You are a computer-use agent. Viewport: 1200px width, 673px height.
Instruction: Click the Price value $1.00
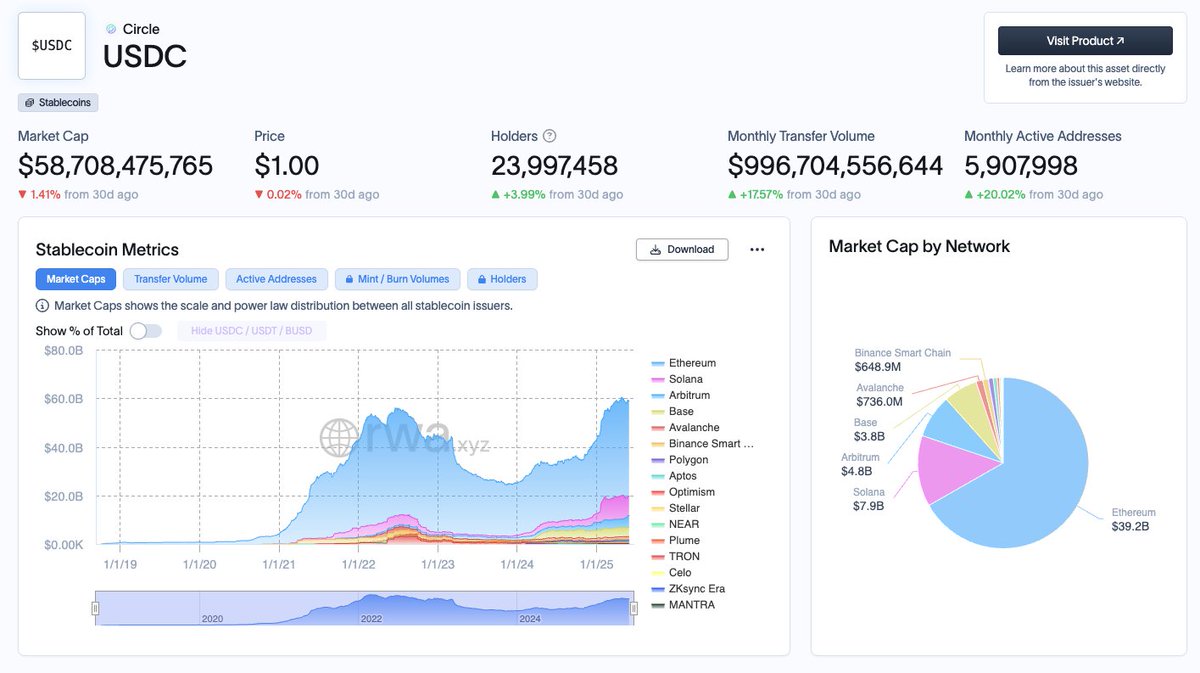point(287,166)
